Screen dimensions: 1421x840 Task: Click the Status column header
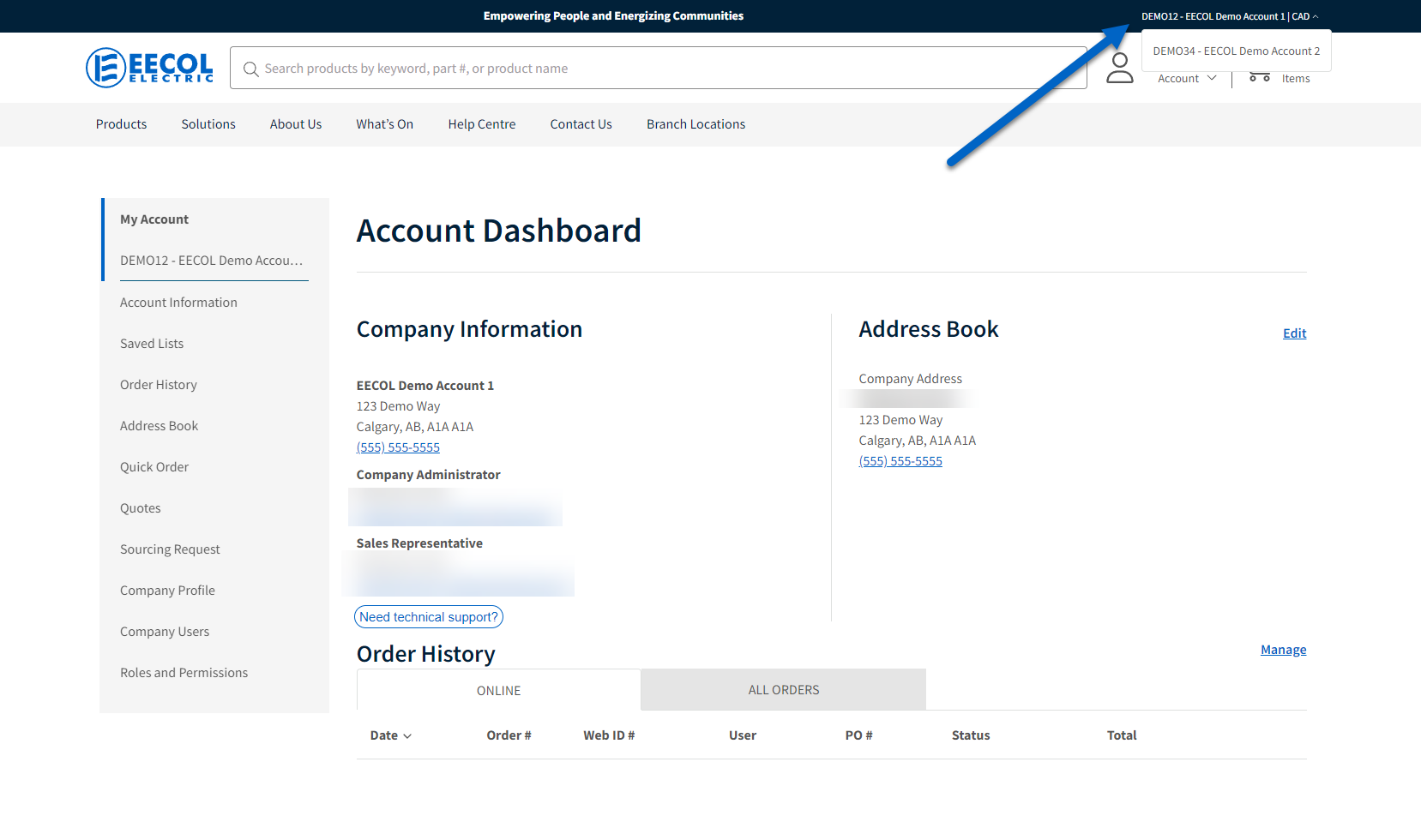pyautogui.click(x=971, y=735)
